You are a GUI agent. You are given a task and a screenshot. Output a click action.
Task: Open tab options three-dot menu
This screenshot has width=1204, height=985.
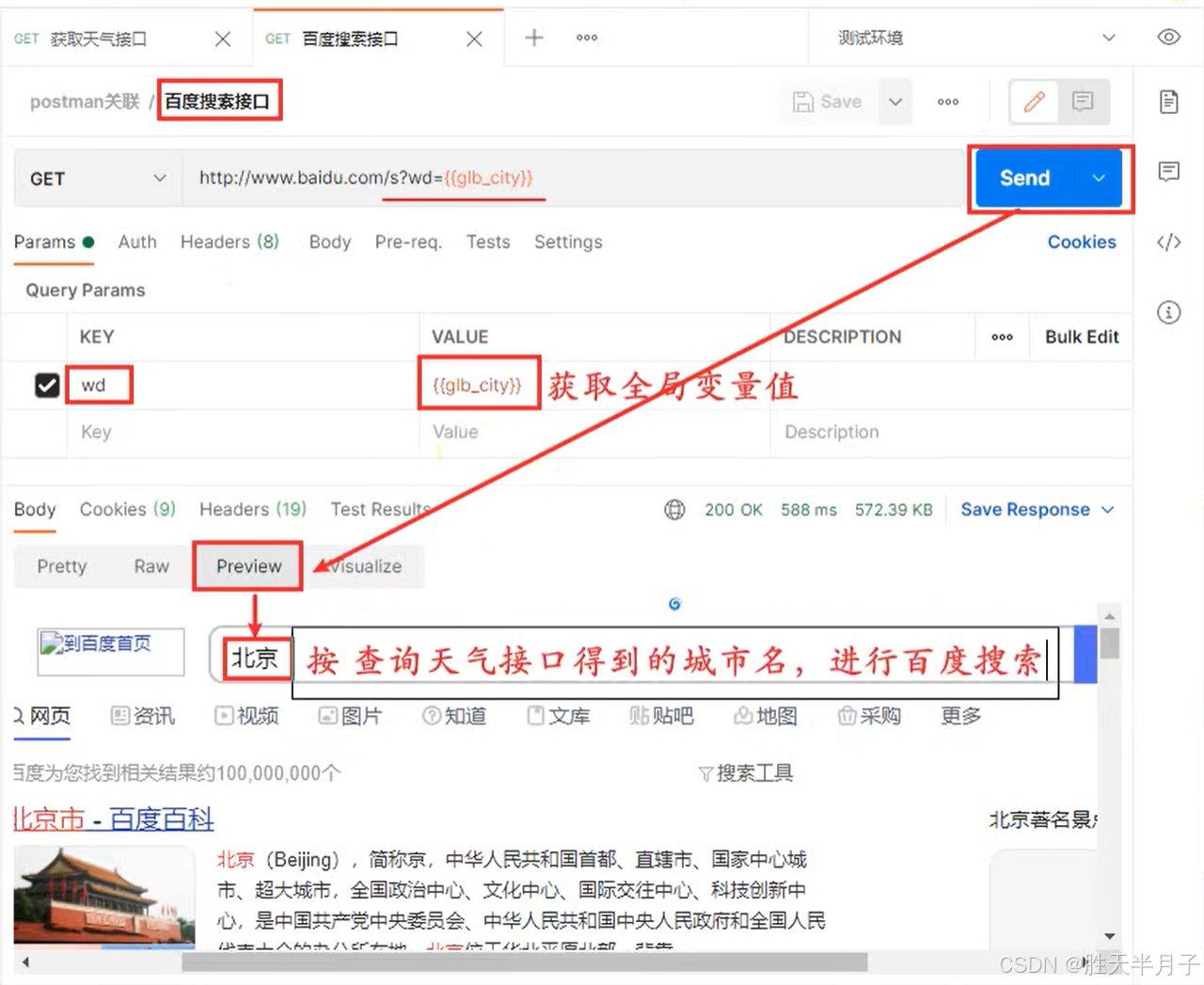coord(587,38)
